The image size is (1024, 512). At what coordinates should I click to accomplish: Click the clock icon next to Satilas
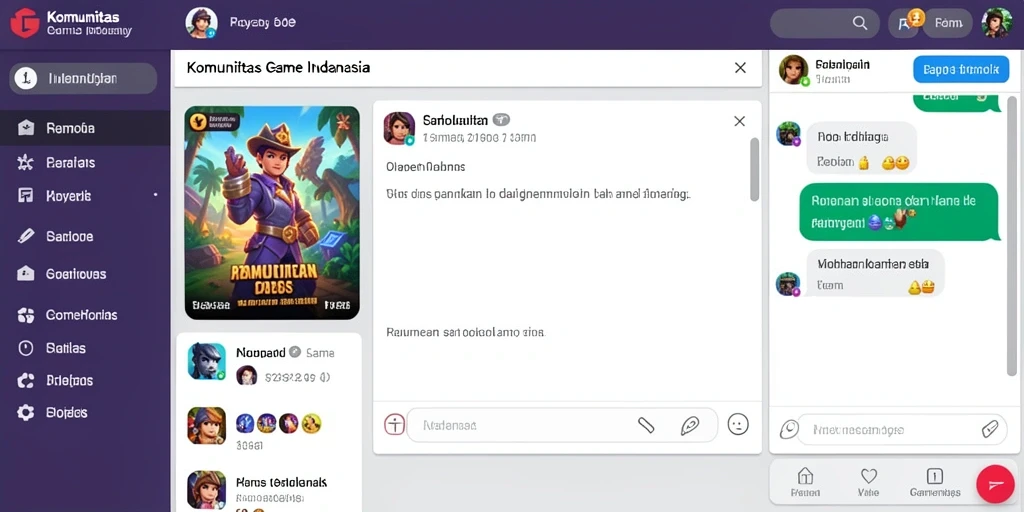pyautogui.click(x=25, y=348)
